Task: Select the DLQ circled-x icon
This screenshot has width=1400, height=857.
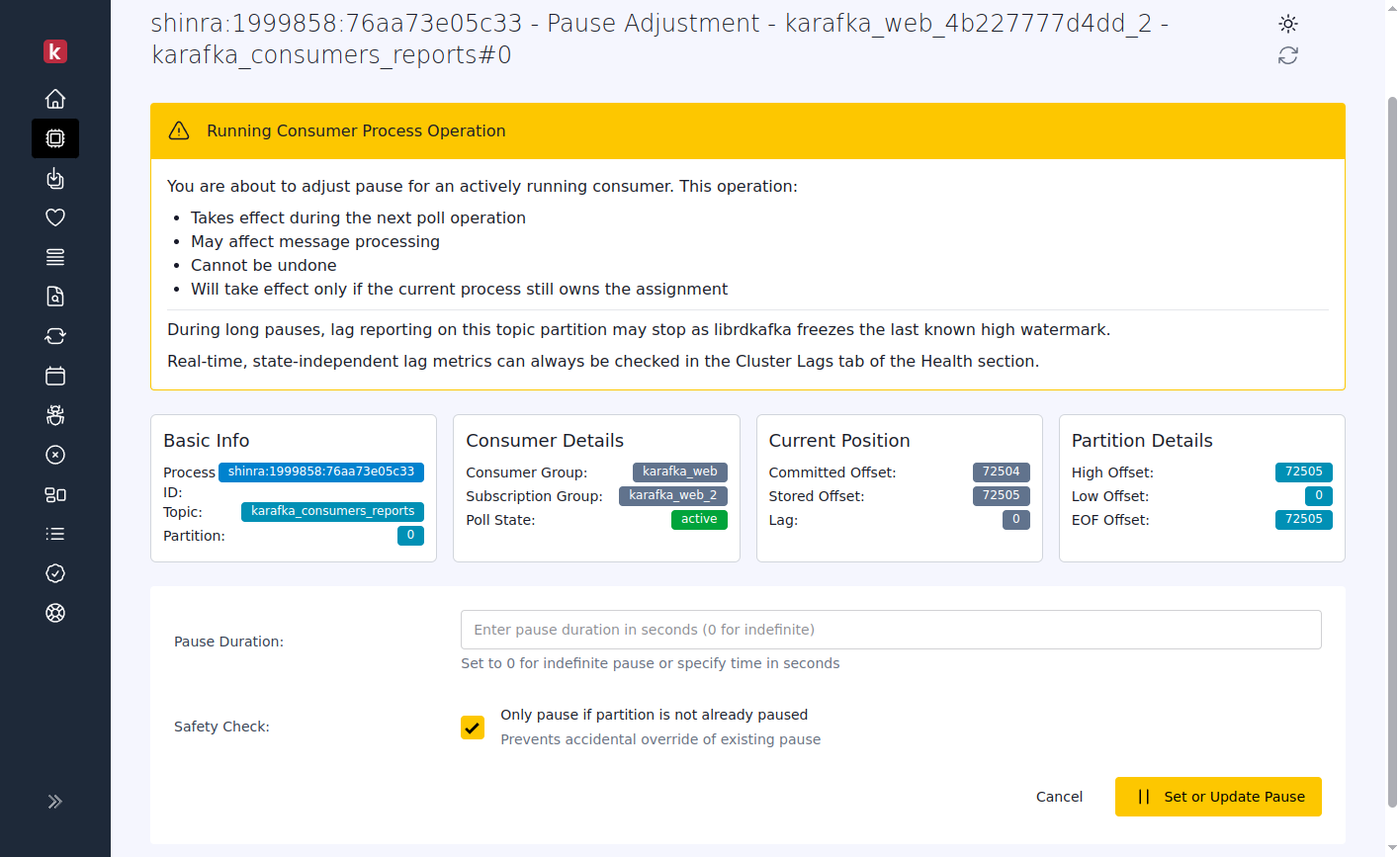Action: [x=55, y=455]
